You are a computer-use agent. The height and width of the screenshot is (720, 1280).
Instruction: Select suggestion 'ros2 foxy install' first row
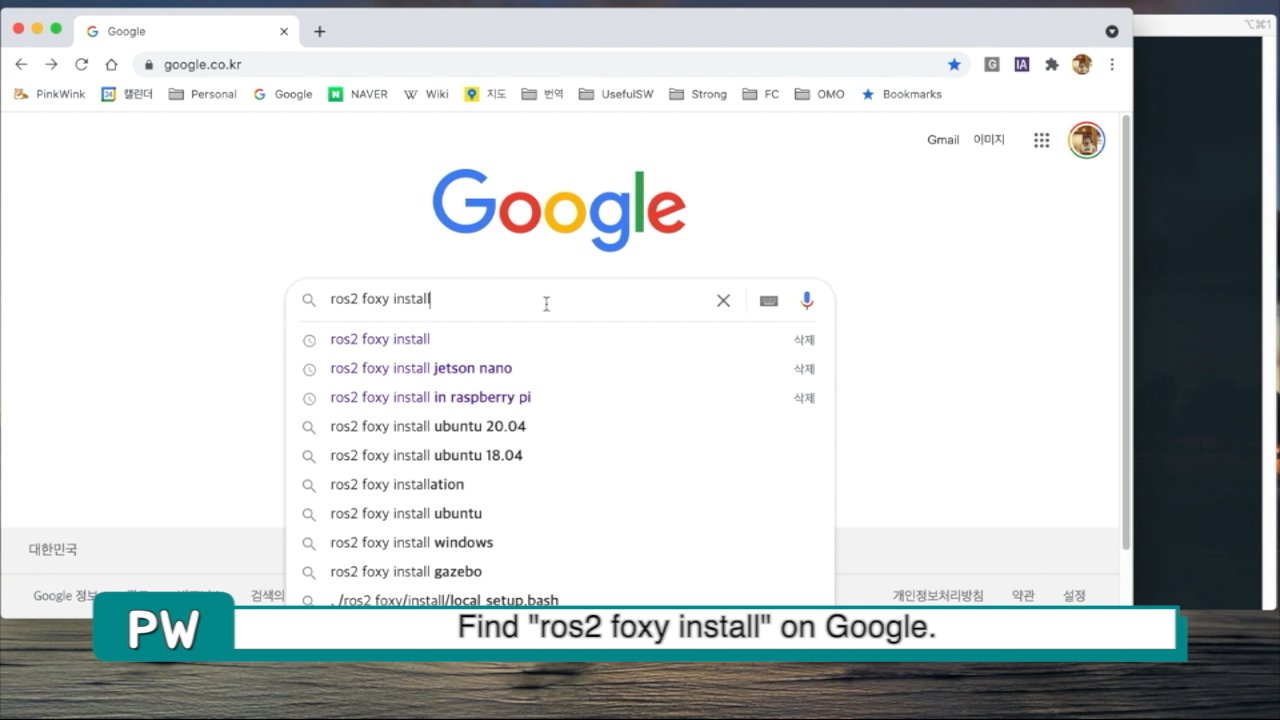point(560,339)
